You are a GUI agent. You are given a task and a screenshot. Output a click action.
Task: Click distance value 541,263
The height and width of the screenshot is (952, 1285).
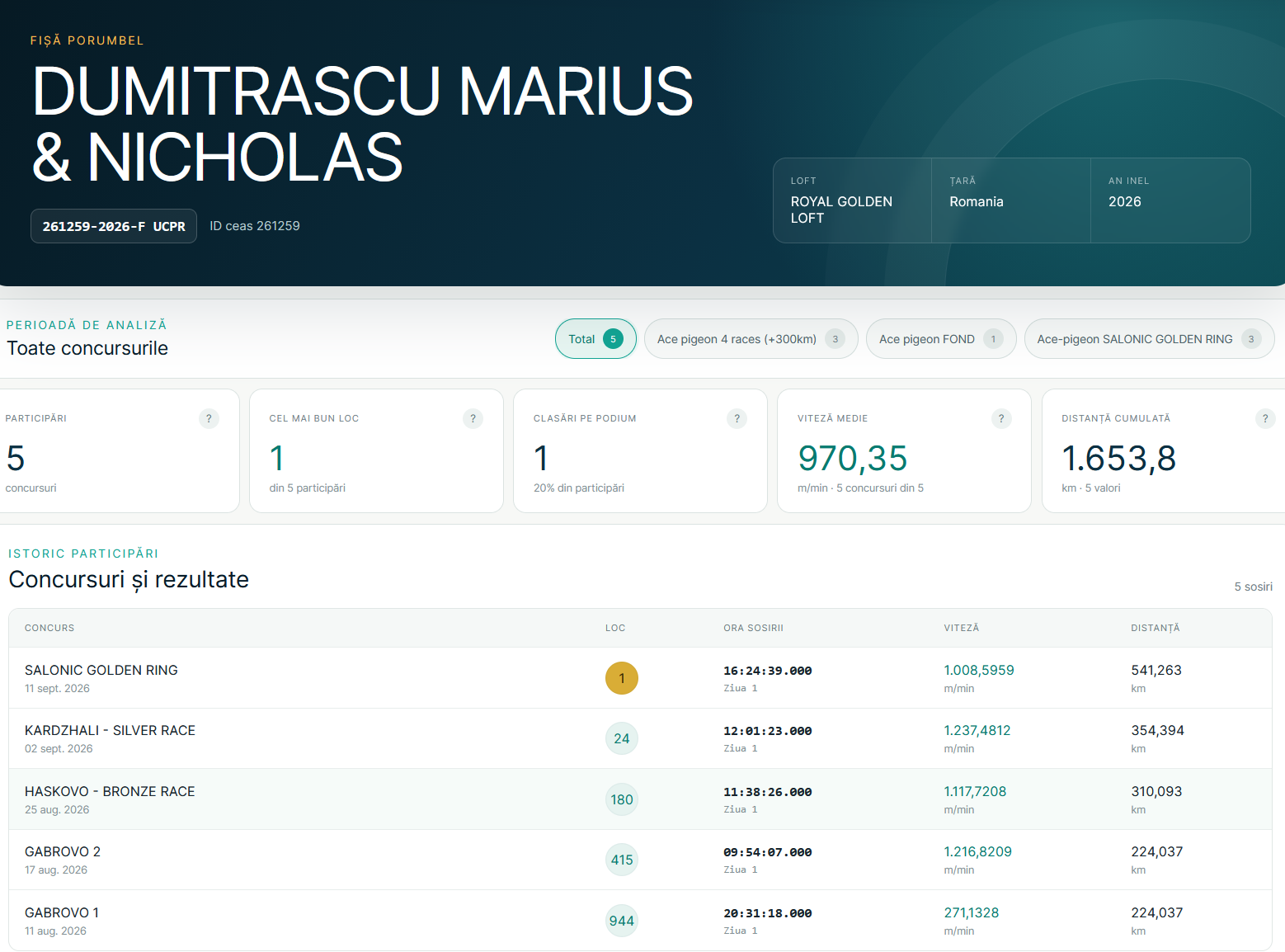point(1156,670)
